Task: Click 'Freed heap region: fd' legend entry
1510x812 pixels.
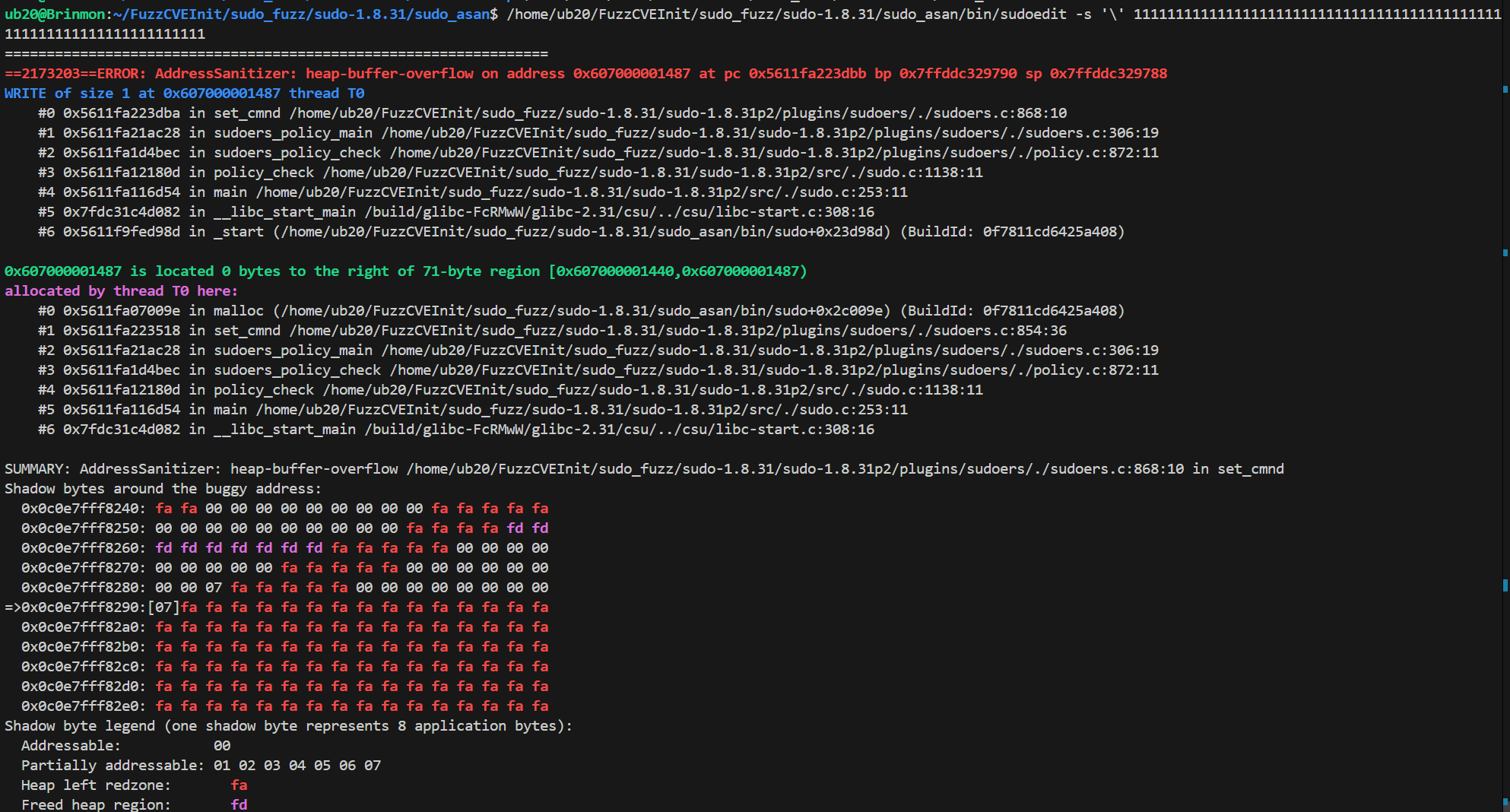Action: pyautogui.click(x=135, y=804)
